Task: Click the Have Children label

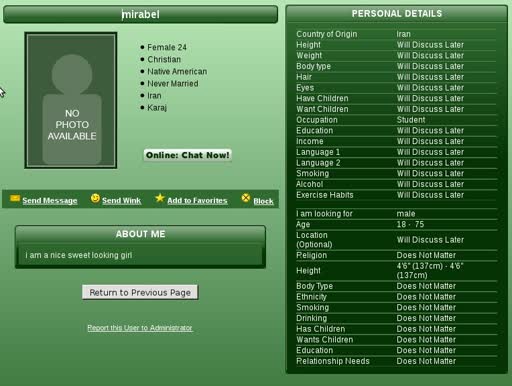Action: coord(322,98)
